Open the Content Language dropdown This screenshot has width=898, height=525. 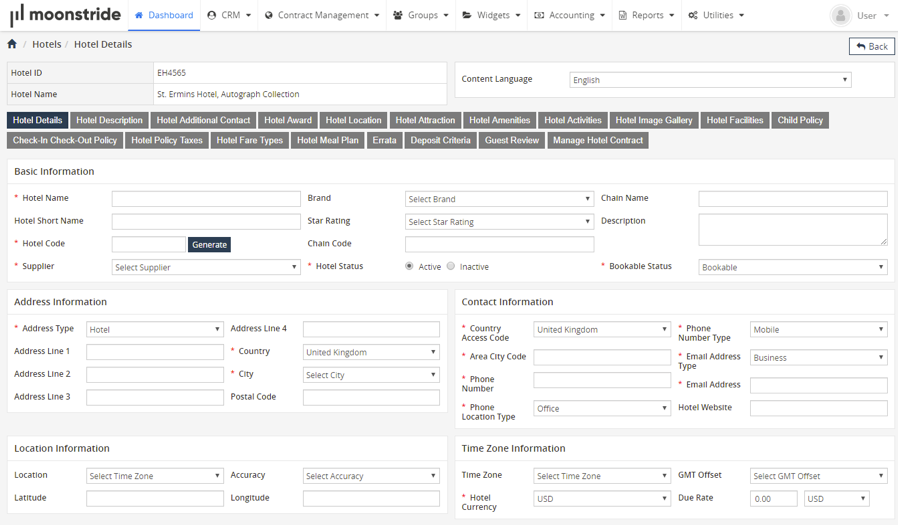point(710,80)
